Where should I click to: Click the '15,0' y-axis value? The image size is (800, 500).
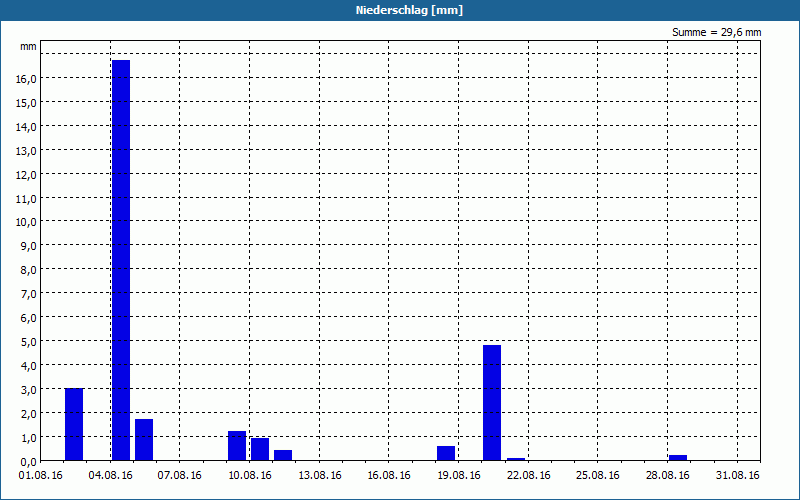coord(28,103)
